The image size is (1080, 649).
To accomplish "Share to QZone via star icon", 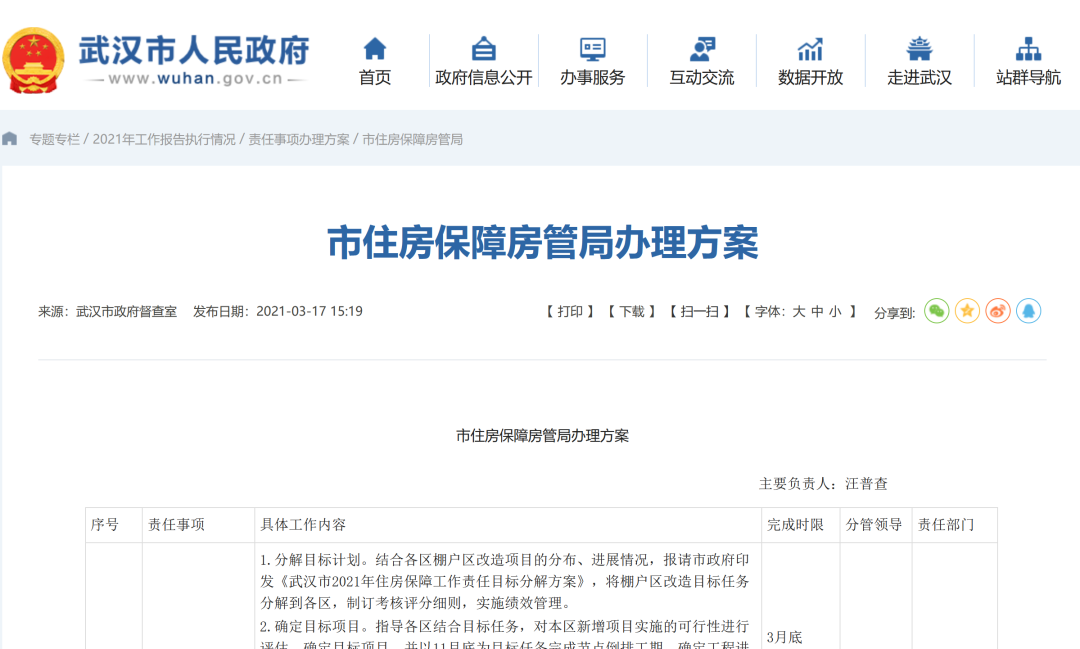I will [967, 311].
